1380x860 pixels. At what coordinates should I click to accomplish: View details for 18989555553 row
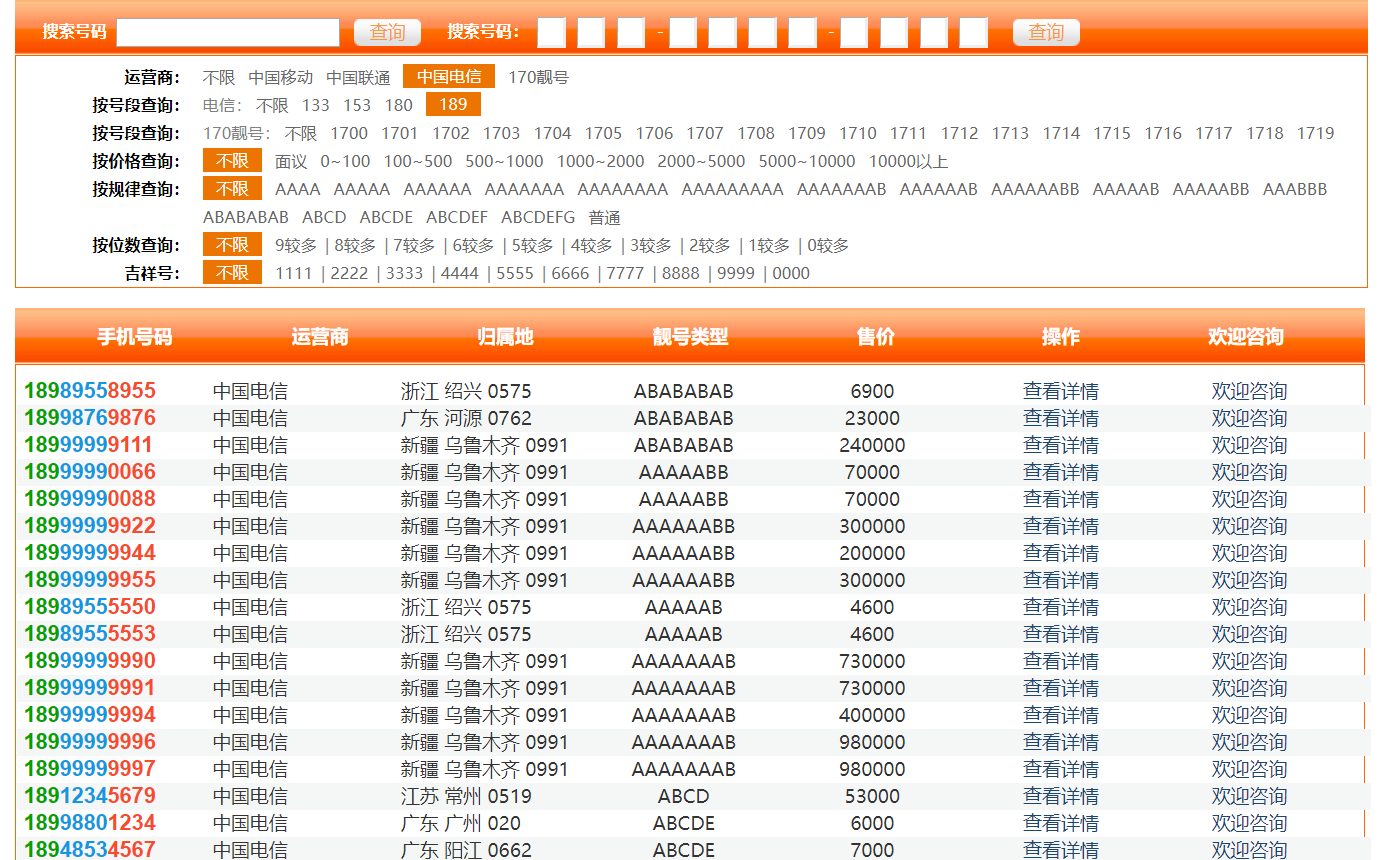tap(1061, 634)
